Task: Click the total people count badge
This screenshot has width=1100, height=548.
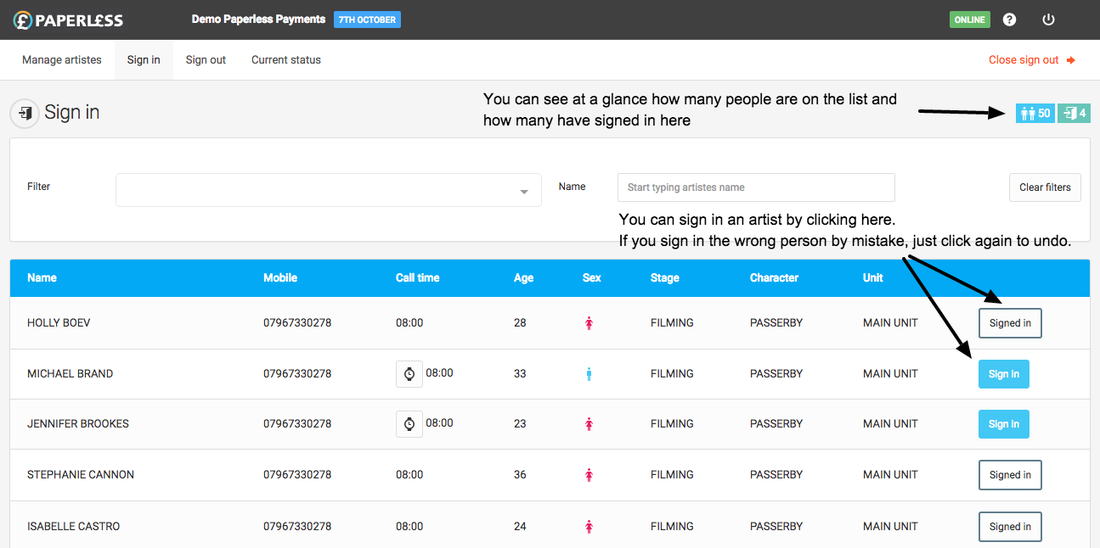Action: click(x=1034, y=113)
